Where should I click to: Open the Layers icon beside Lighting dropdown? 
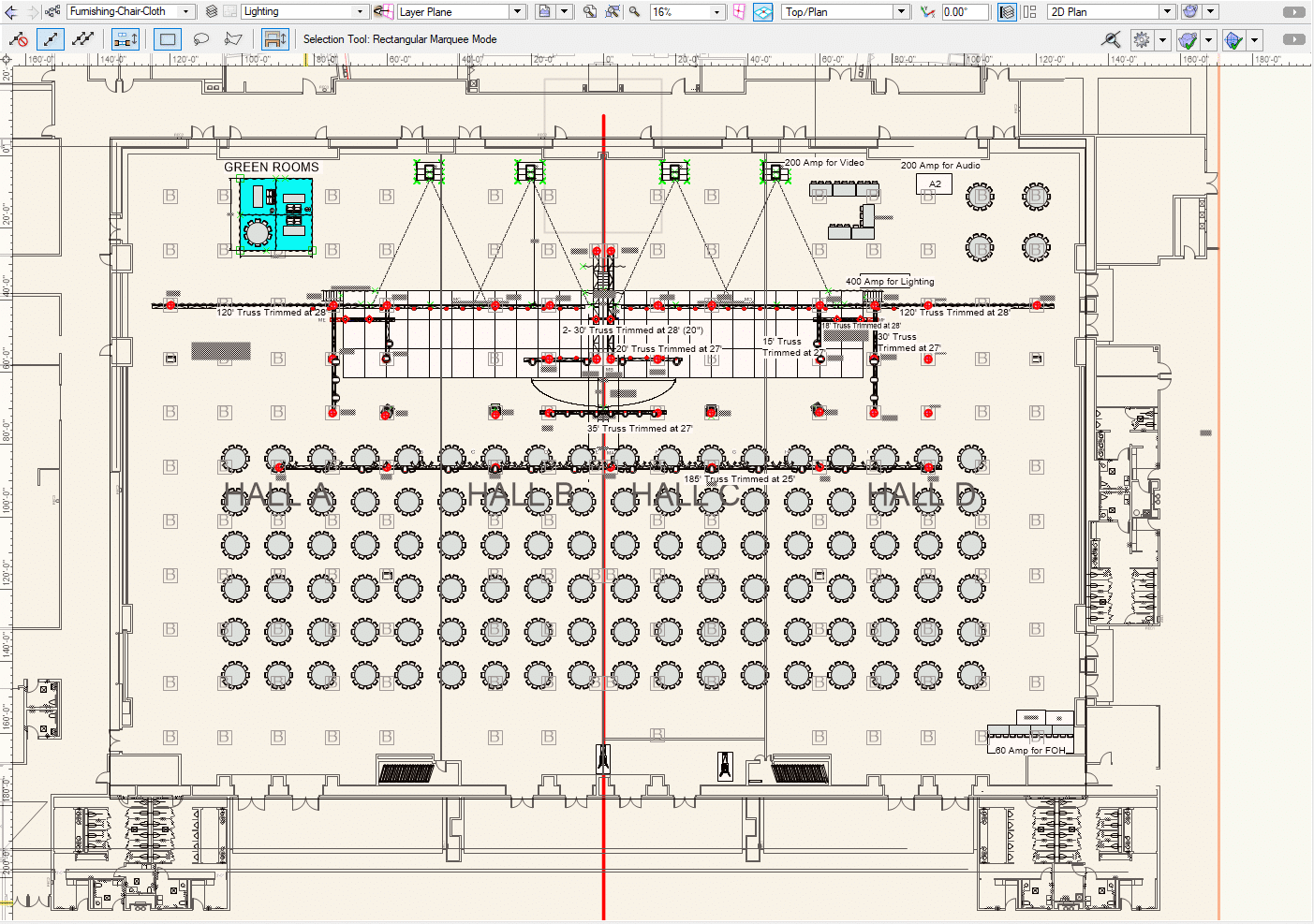click(212, 11)
